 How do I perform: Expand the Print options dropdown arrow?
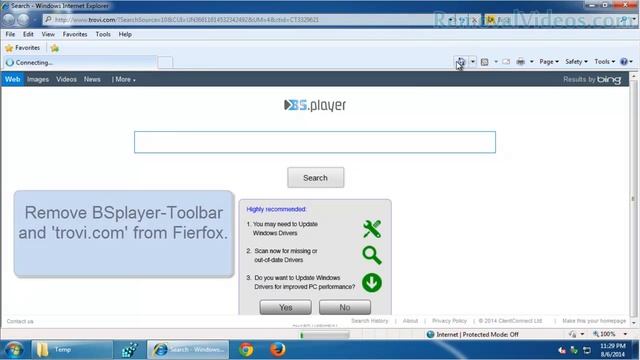(531, 62)
